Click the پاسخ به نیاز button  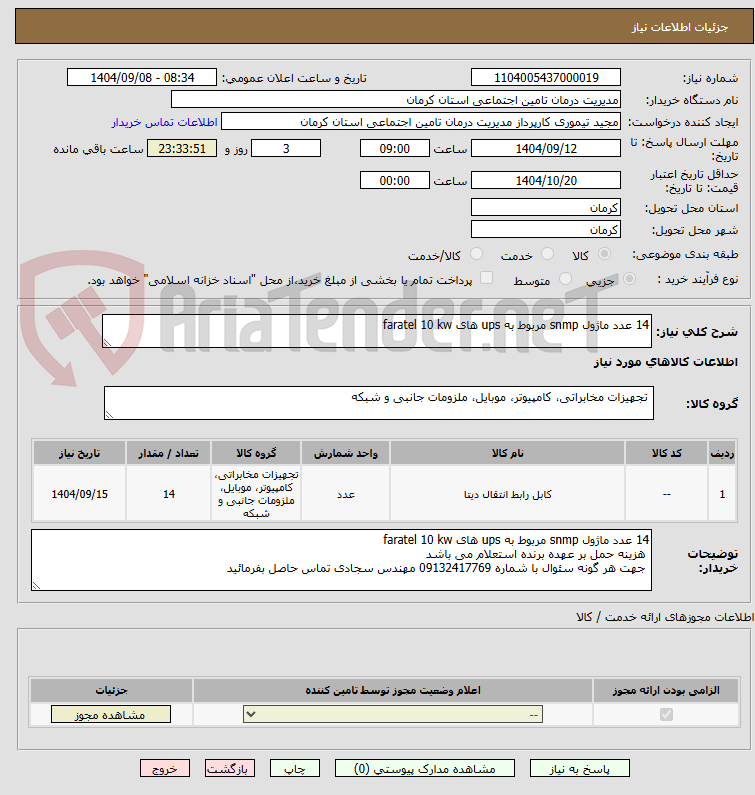click(x=580, y=769)
